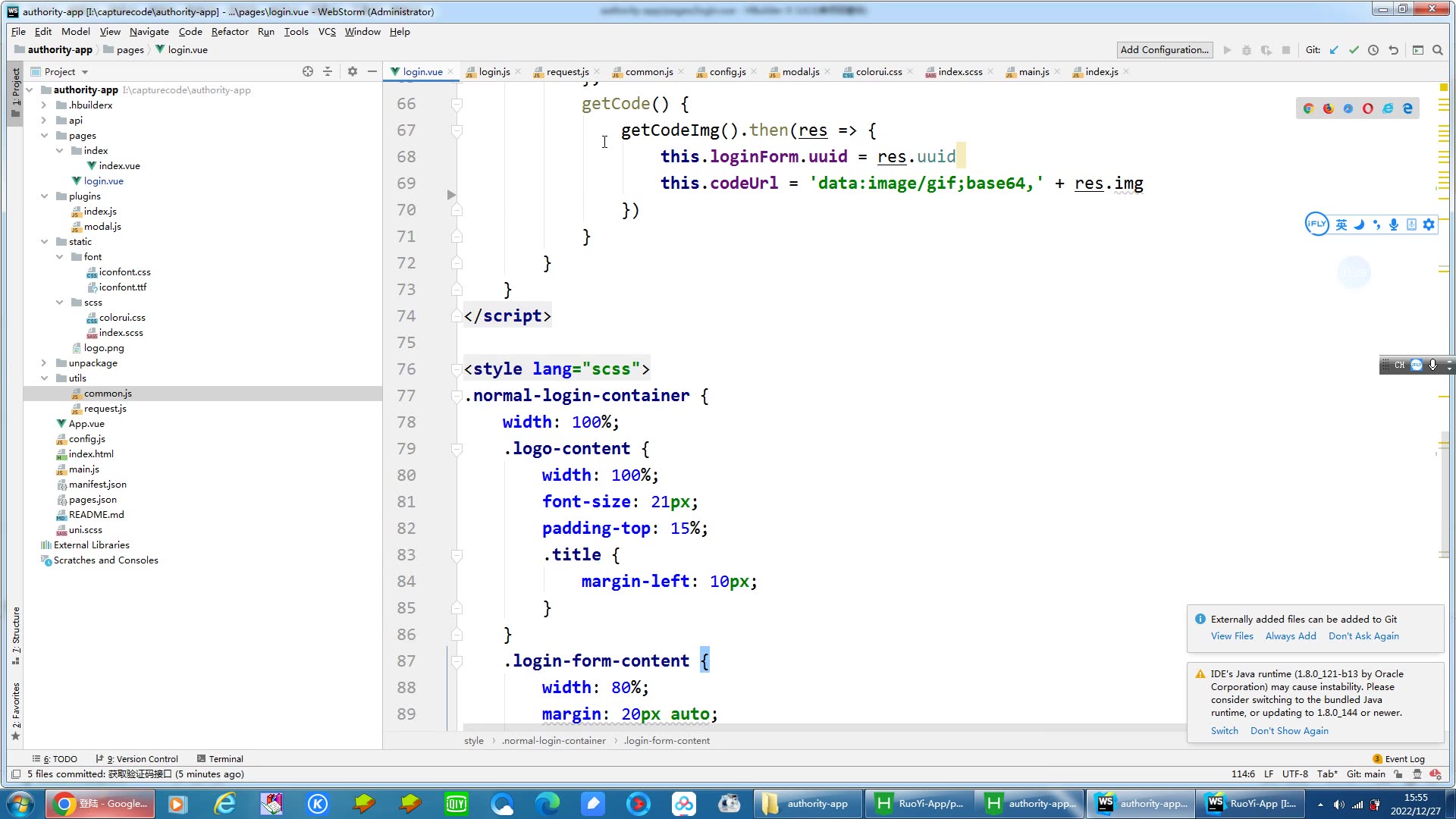Viewport: 1456px width, 819px height.
Task: Select the login.vue tab in editor
Action: [418, 72]
